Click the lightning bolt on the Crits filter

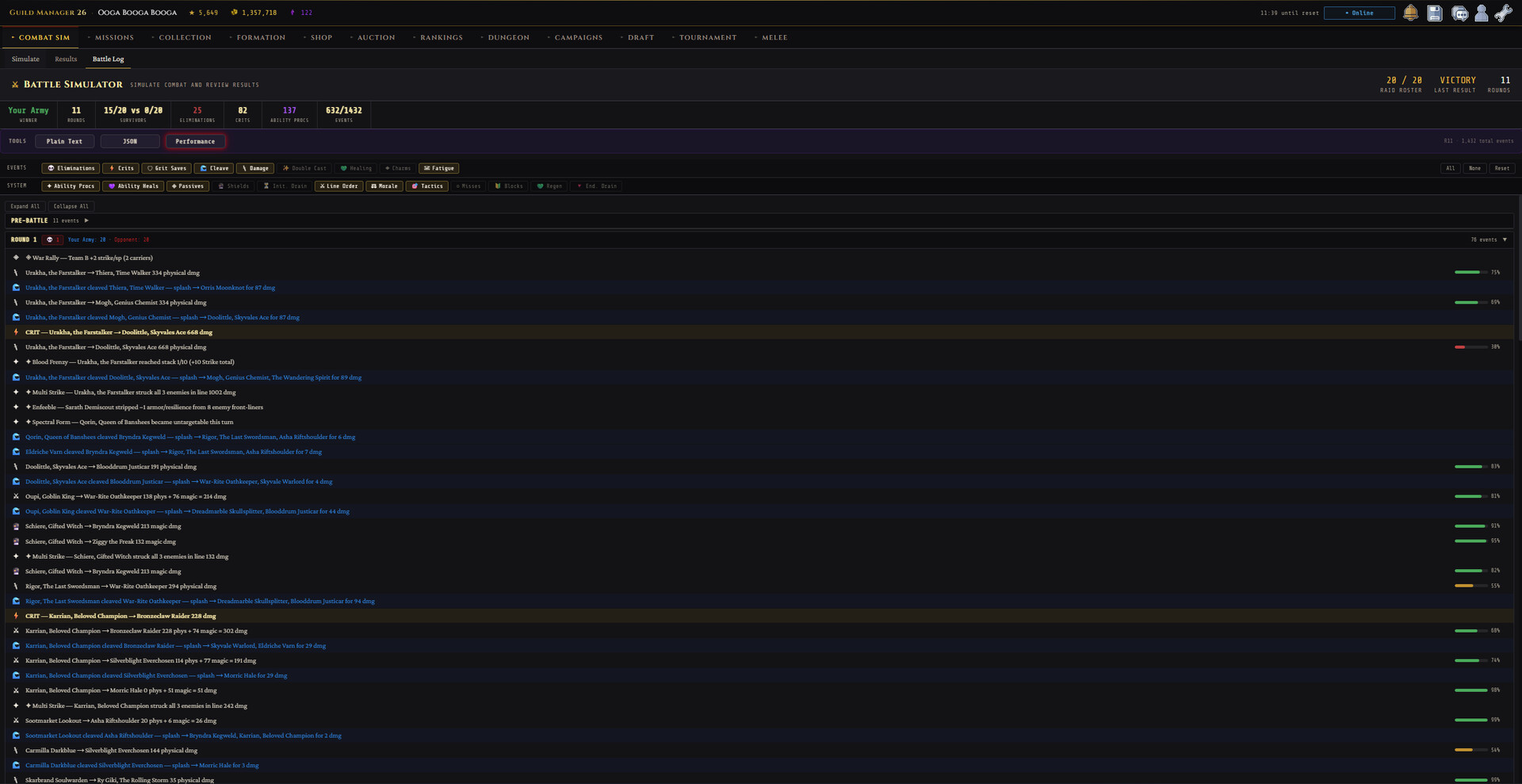[112, 168]
